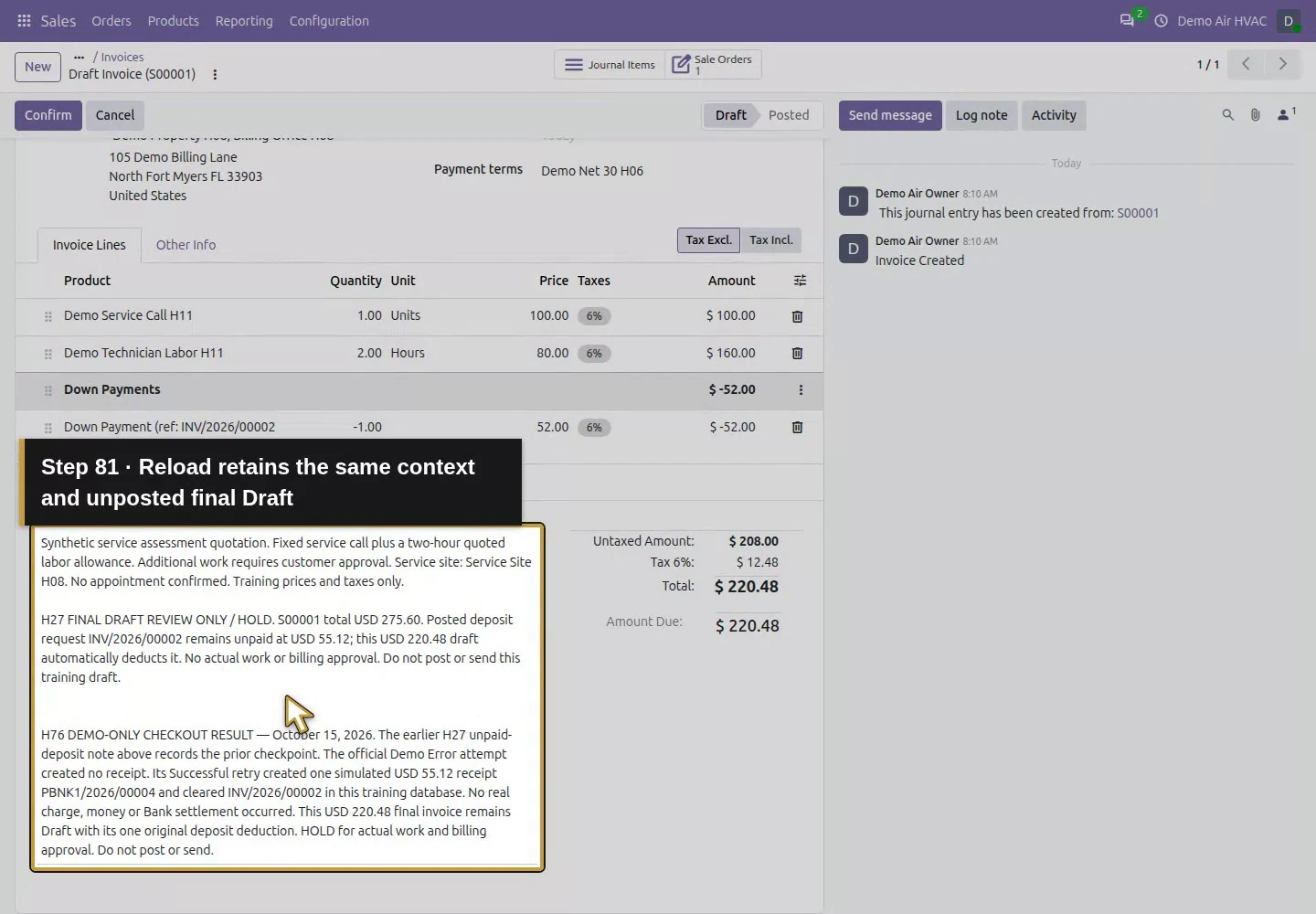The image size is (1316, 914).
Task: Click the Cancel button
Action: coord(115,115)
